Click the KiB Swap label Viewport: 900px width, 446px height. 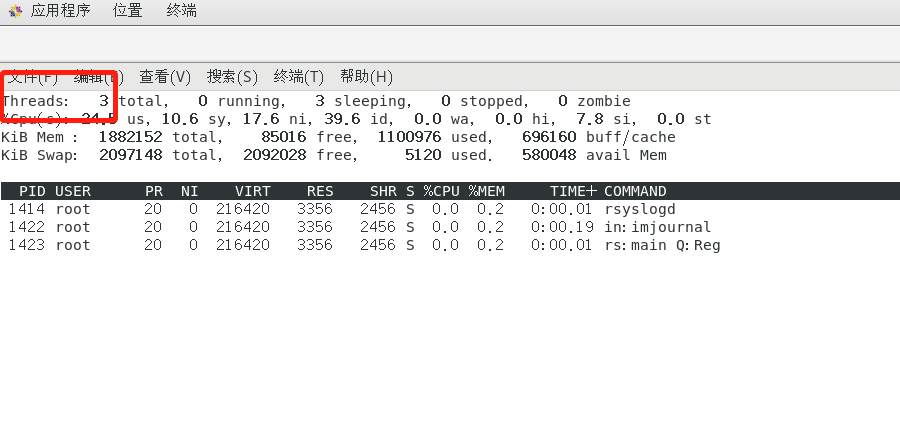coord(40,155)
